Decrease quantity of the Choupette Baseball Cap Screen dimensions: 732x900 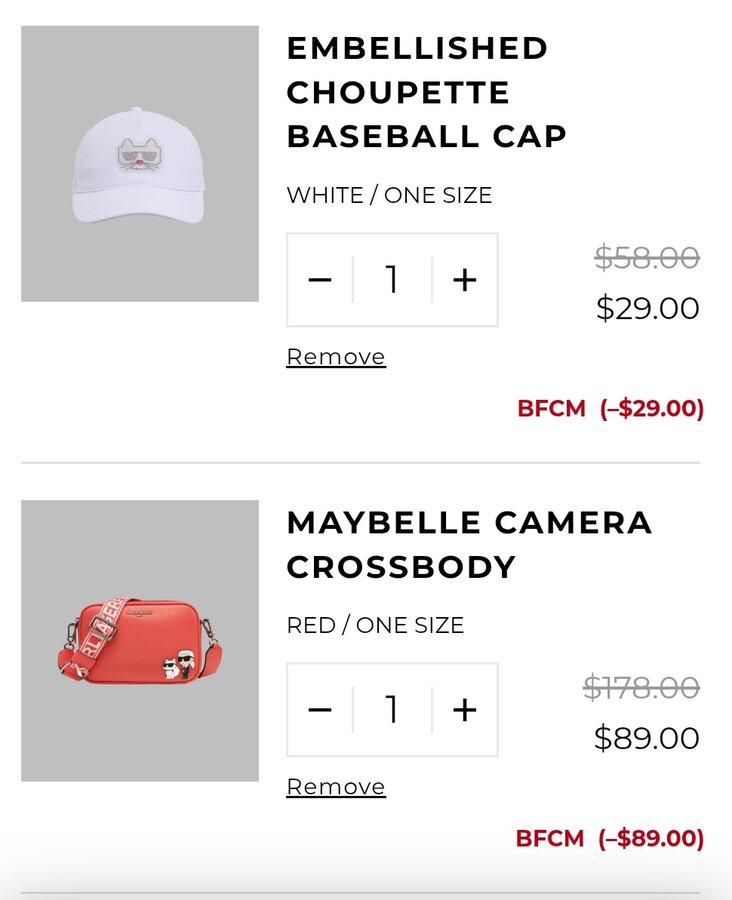(x=320, y=280)
